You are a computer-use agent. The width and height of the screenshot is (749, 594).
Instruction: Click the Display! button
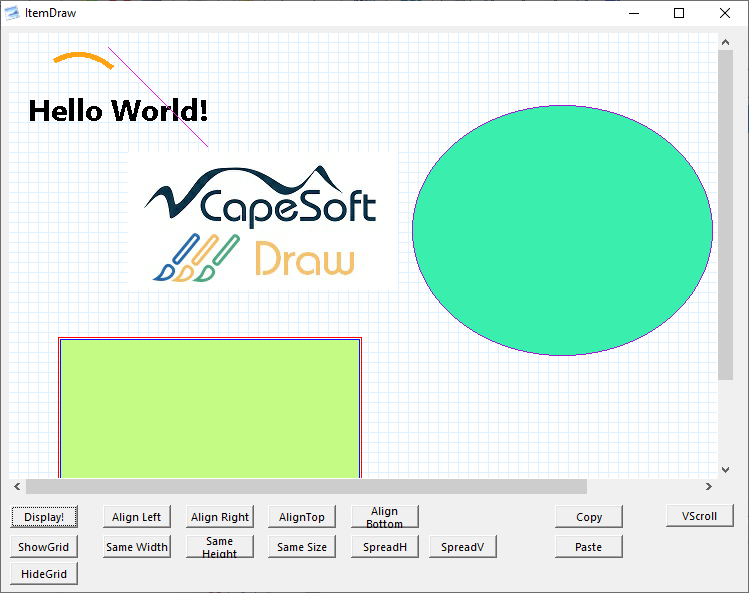(44, 517)
